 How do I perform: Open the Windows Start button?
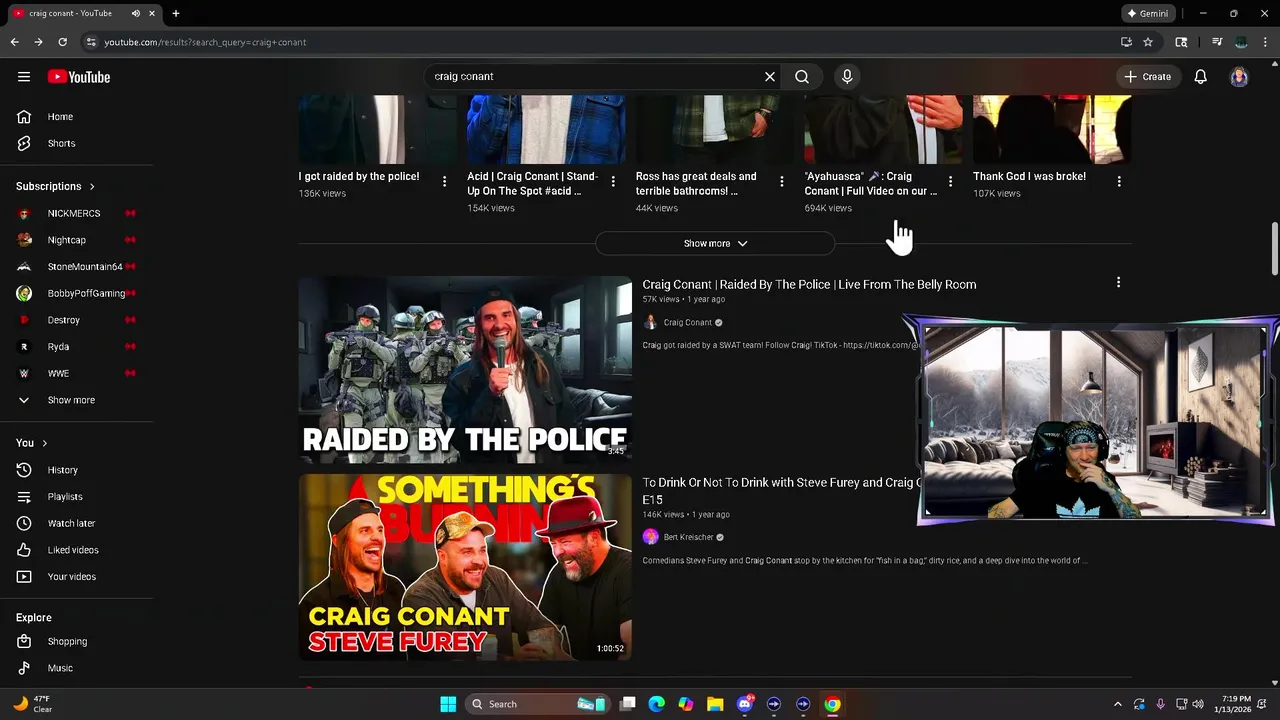pos(448,704)
